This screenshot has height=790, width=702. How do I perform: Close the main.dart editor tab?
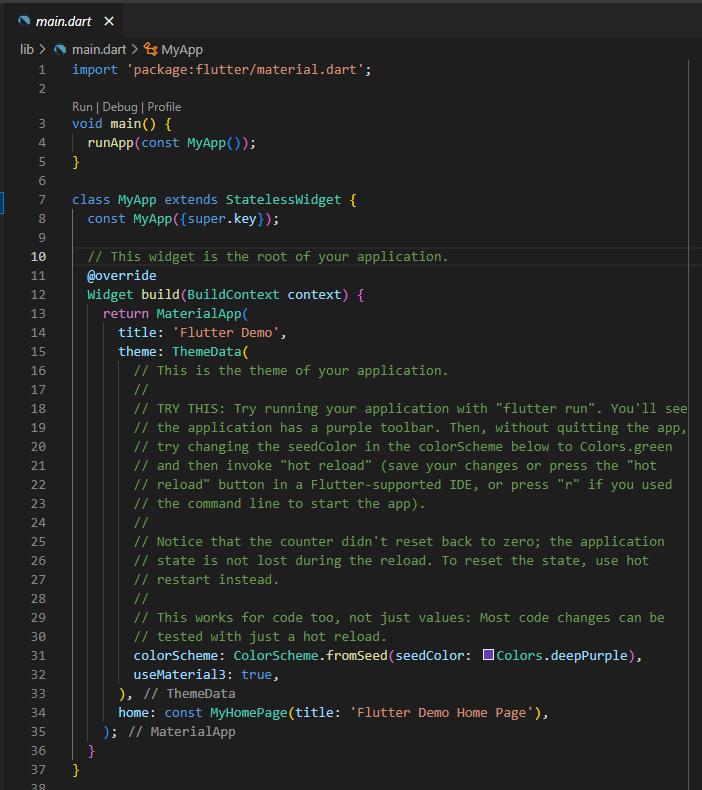click(x=109, y=21)
